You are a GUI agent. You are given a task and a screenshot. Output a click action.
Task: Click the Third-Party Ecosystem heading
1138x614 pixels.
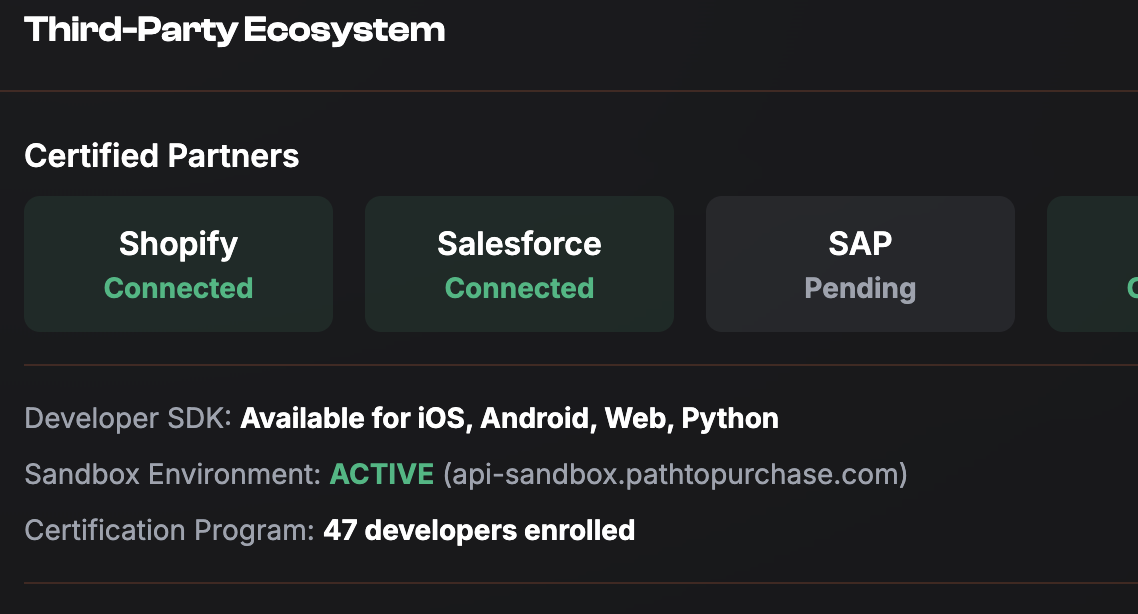pos(236,29)
